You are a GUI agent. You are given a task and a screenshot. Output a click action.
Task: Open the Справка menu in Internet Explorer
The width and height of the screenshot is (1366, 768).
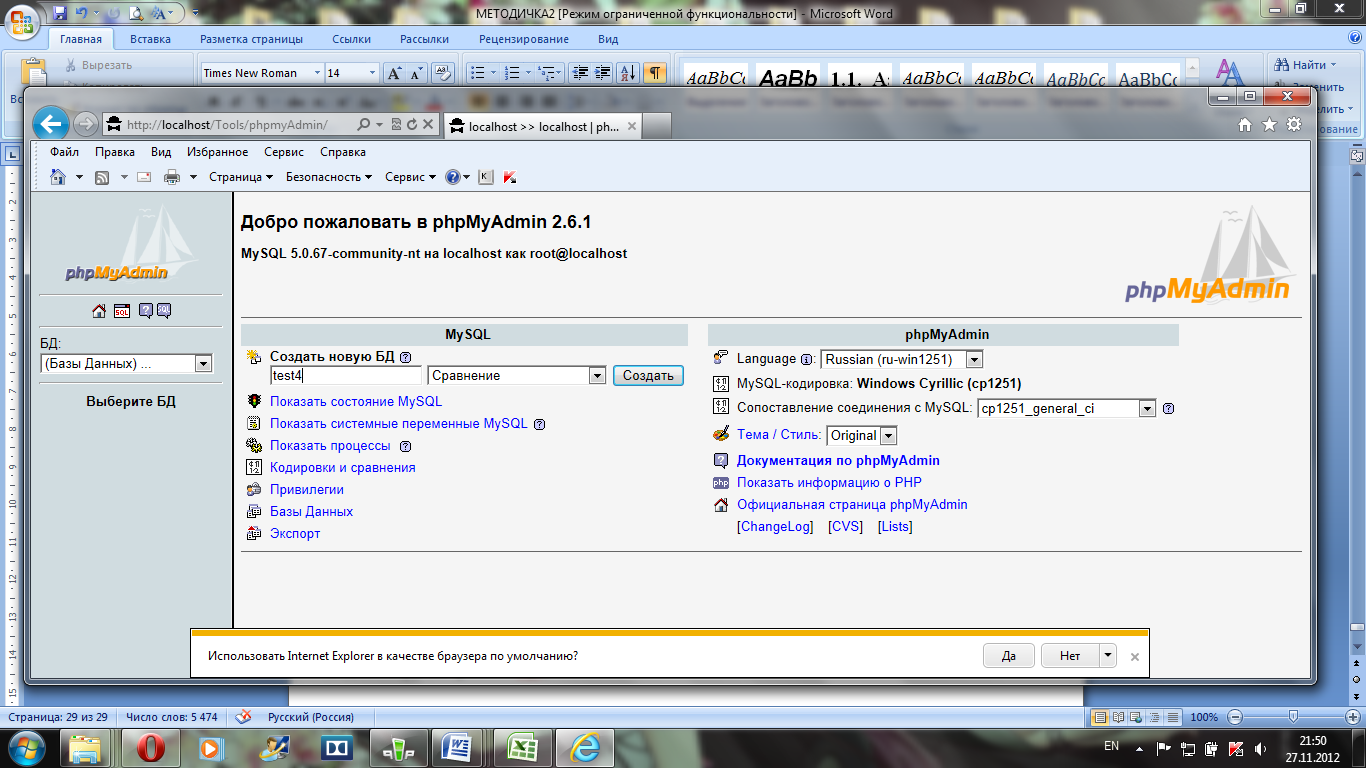[343, 152]
